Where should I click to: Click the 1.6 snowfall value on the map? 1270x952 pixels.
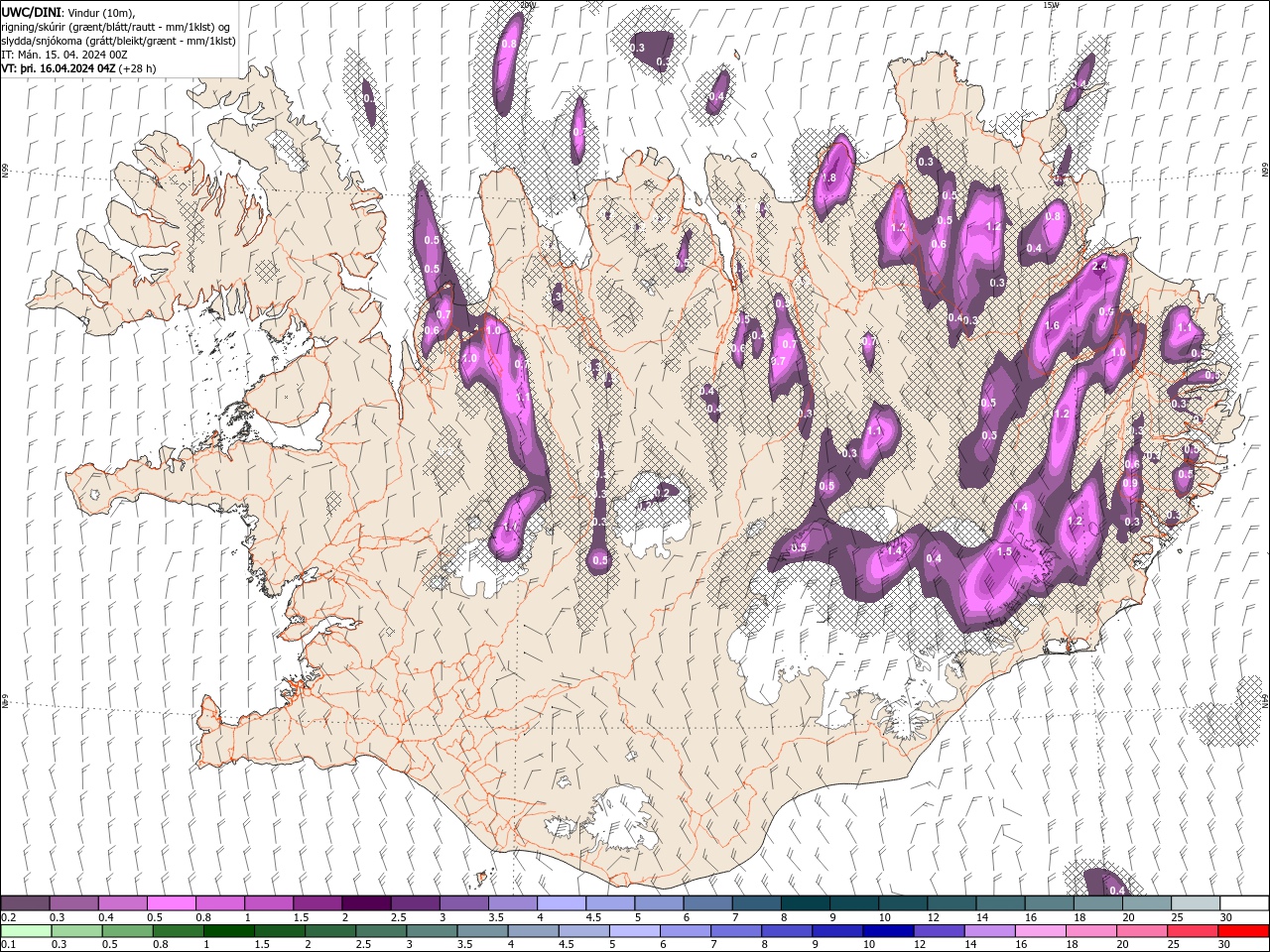pyautogui.click(x=1052, y=325)
